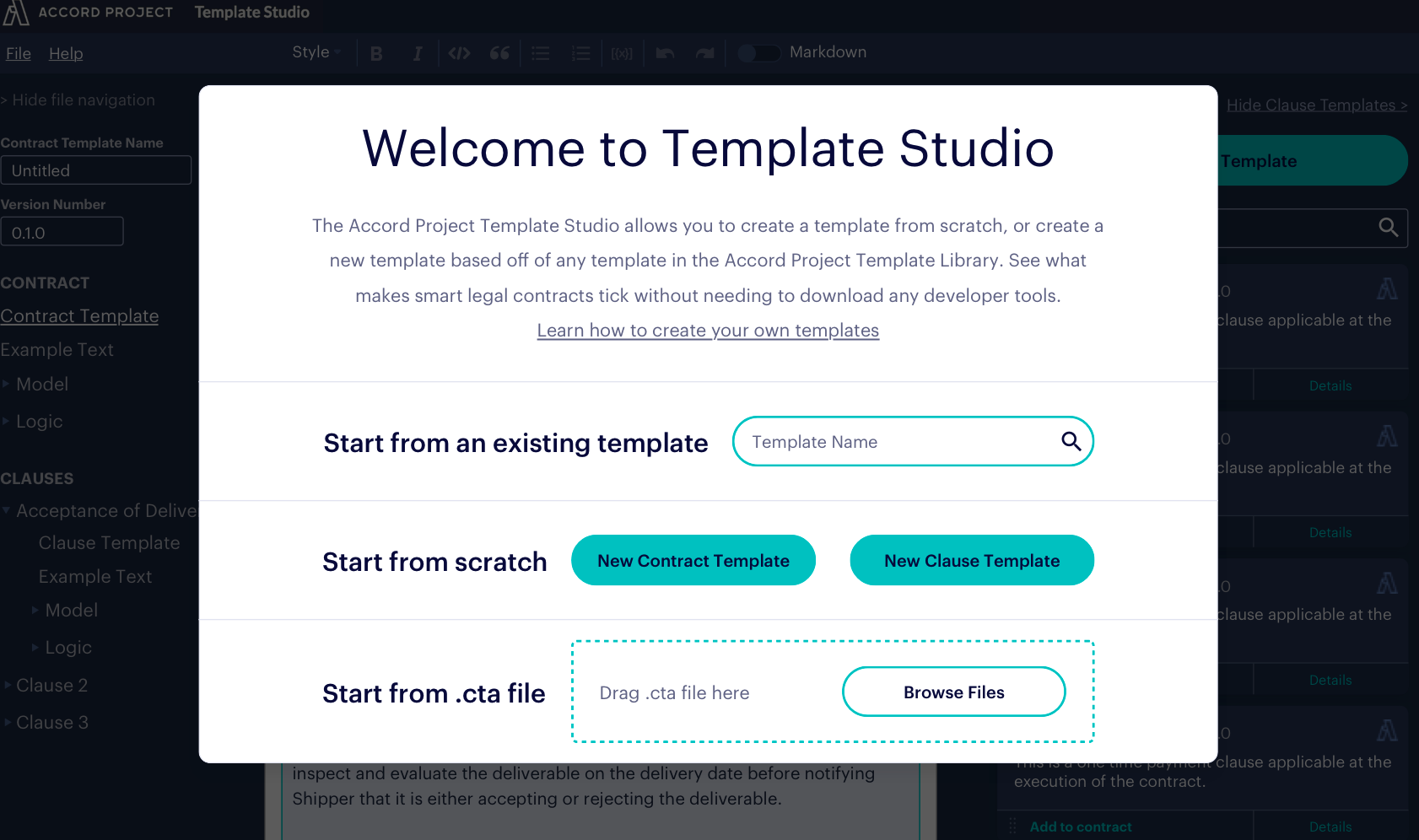The width and height of the screenshot is (1419, 840).
Task: Open the File menu
Action: coord(18,53)
